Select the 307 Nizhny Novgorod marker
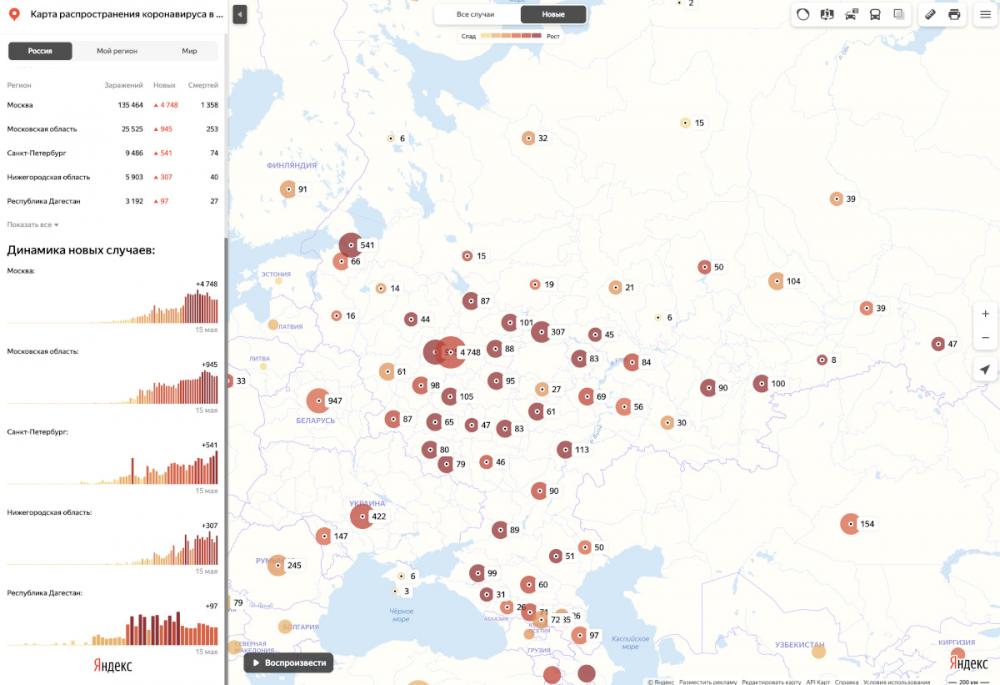The height and width of the screenshot is (685, 1000). pos(541,332)
